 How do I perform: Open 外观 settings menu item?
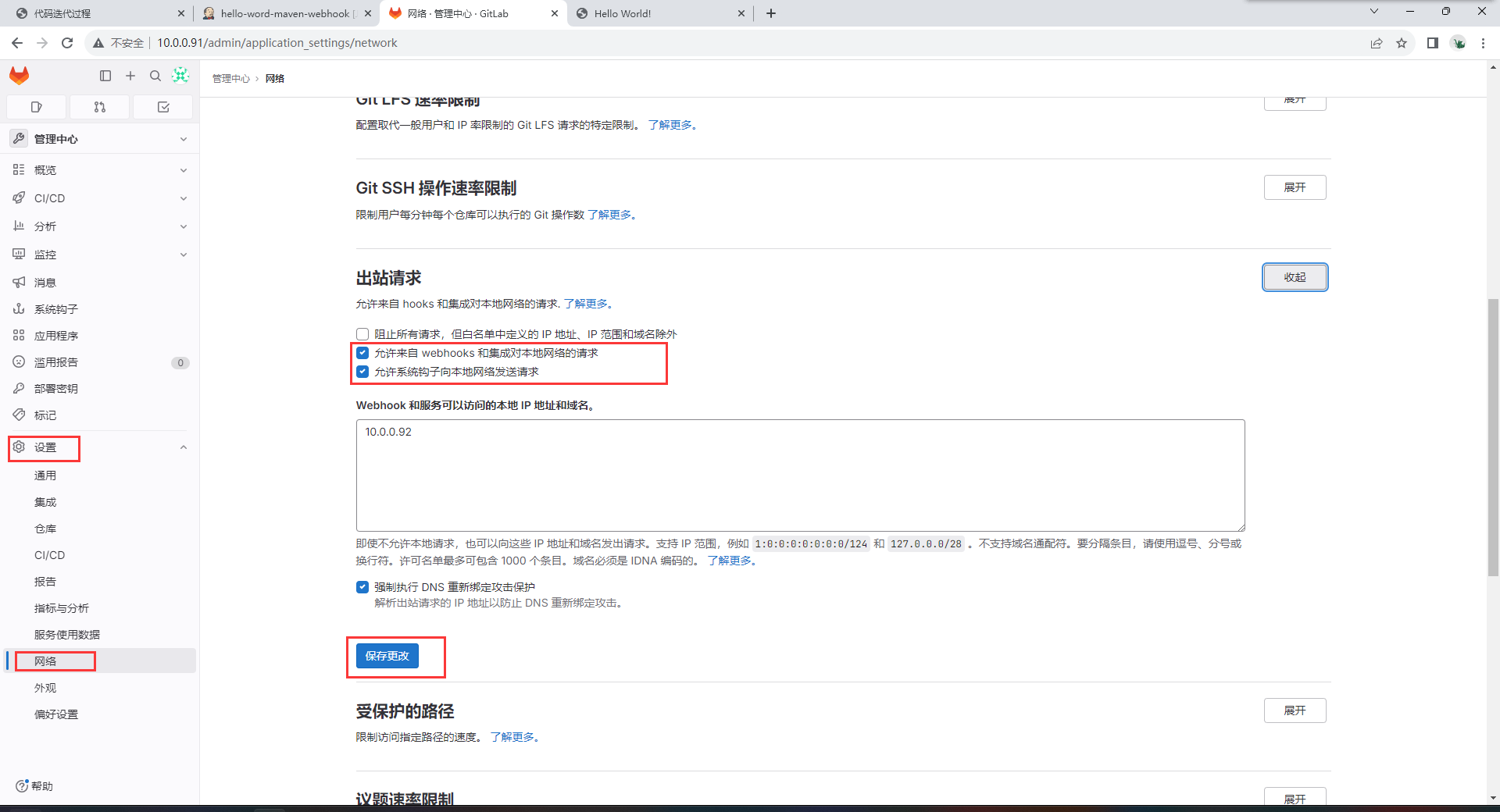coord(45,688)
